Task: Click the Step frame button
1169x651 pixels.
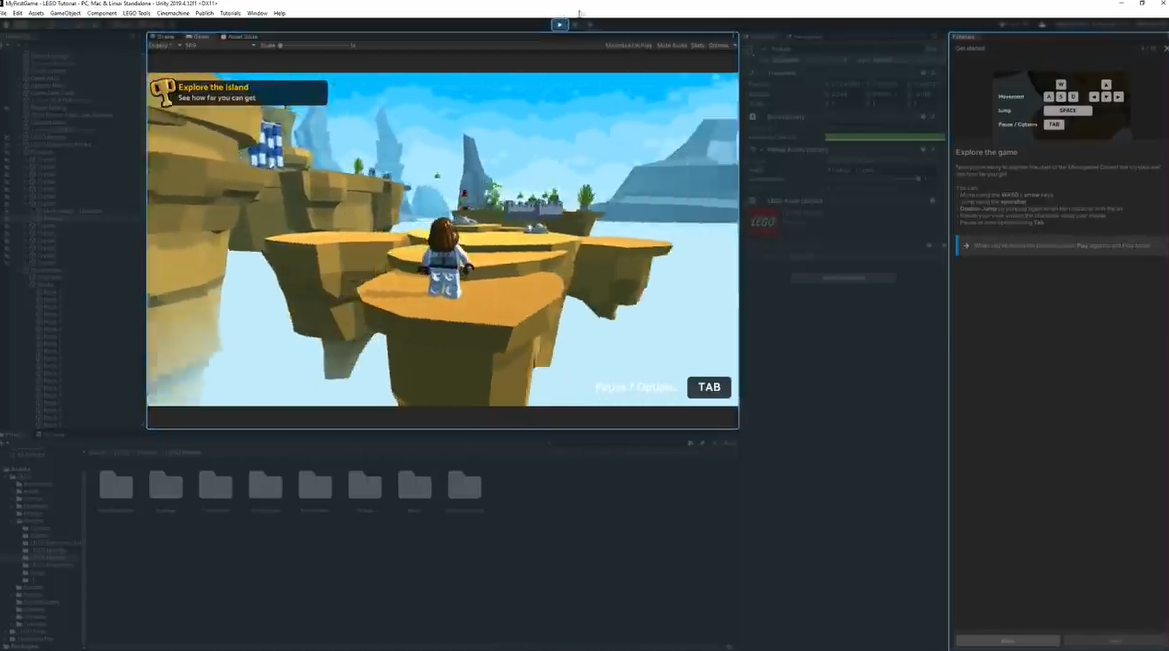Action: coord(590,25)
